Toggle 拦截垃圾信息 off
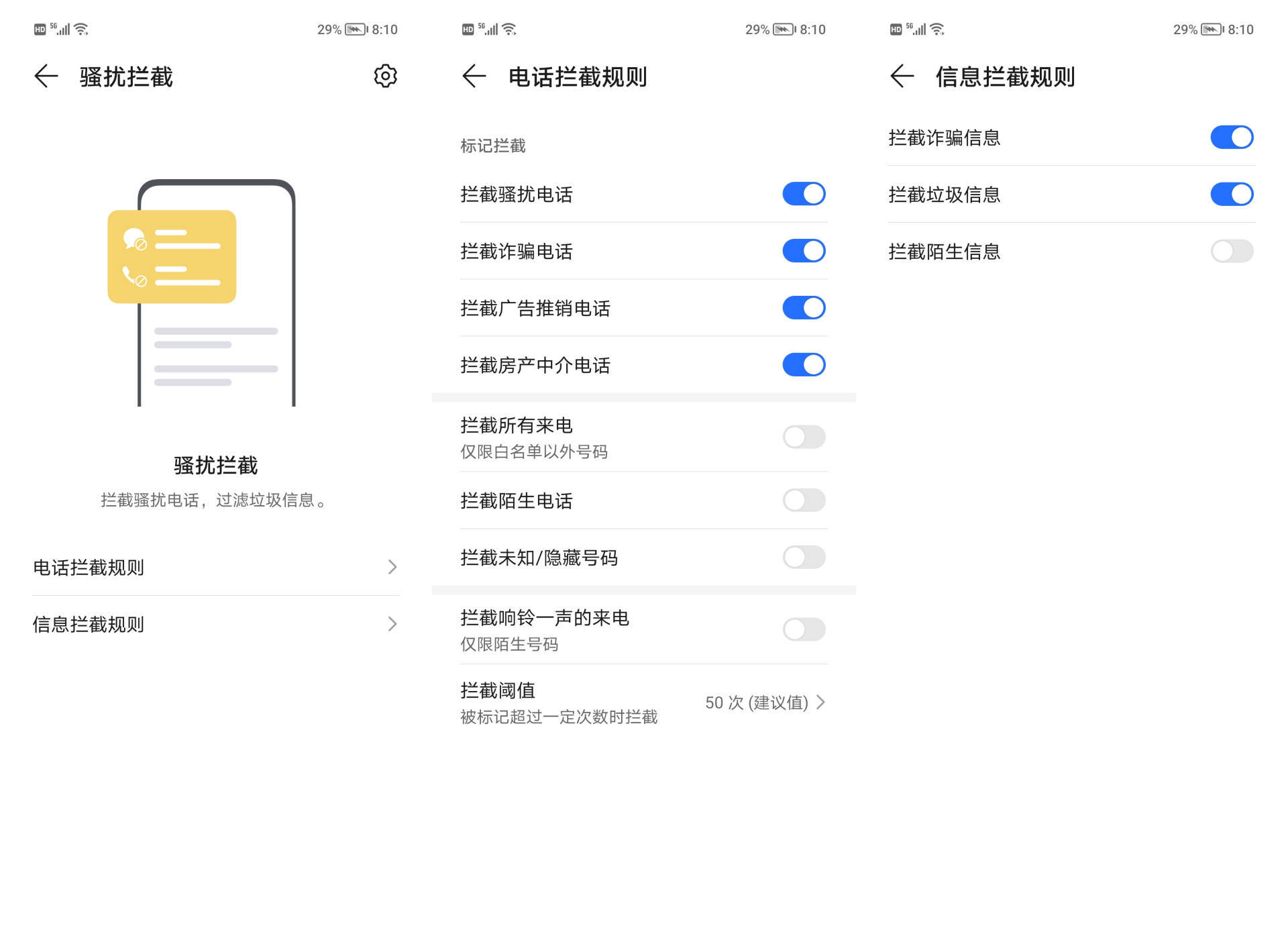This screenshot has width=1288, height=946. [x=1232, y=194]
